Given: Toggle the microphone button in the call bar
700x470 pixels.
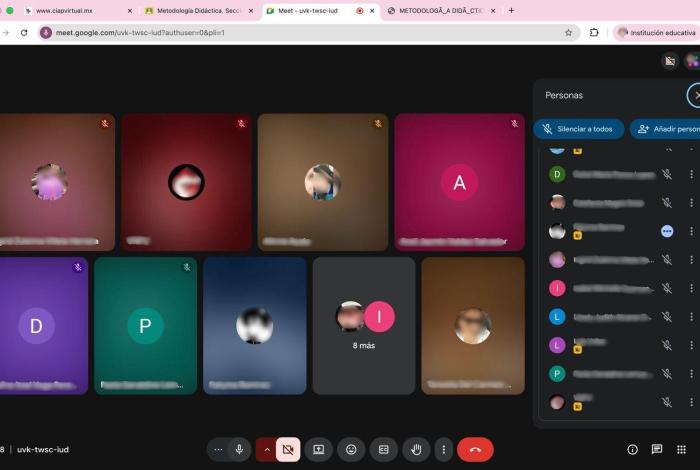Looking at the screenshot, I should [239, 450].
